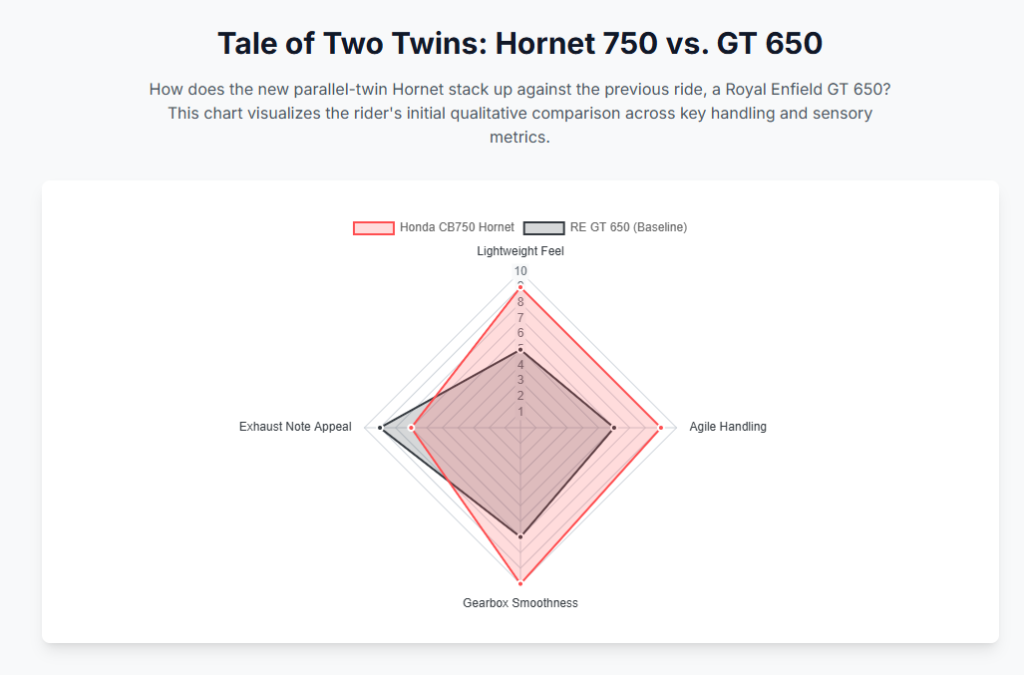Click the gray RE GT 650 legend swatch

(x=544, y=228)
